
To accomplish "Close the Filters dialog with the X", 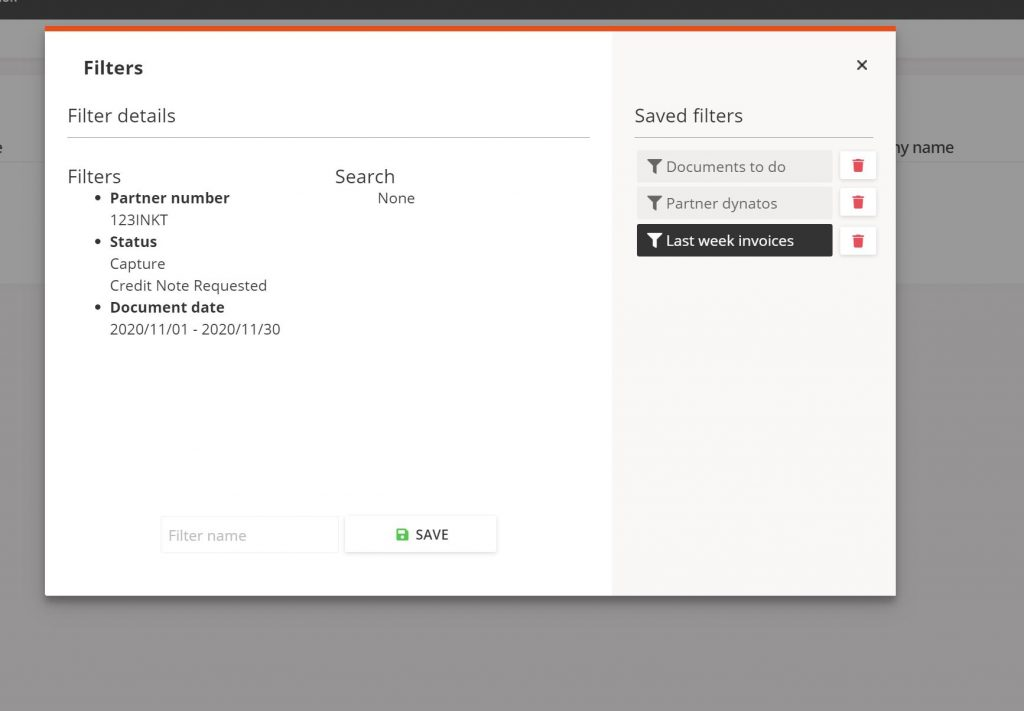I will click(x=861, y=65).
